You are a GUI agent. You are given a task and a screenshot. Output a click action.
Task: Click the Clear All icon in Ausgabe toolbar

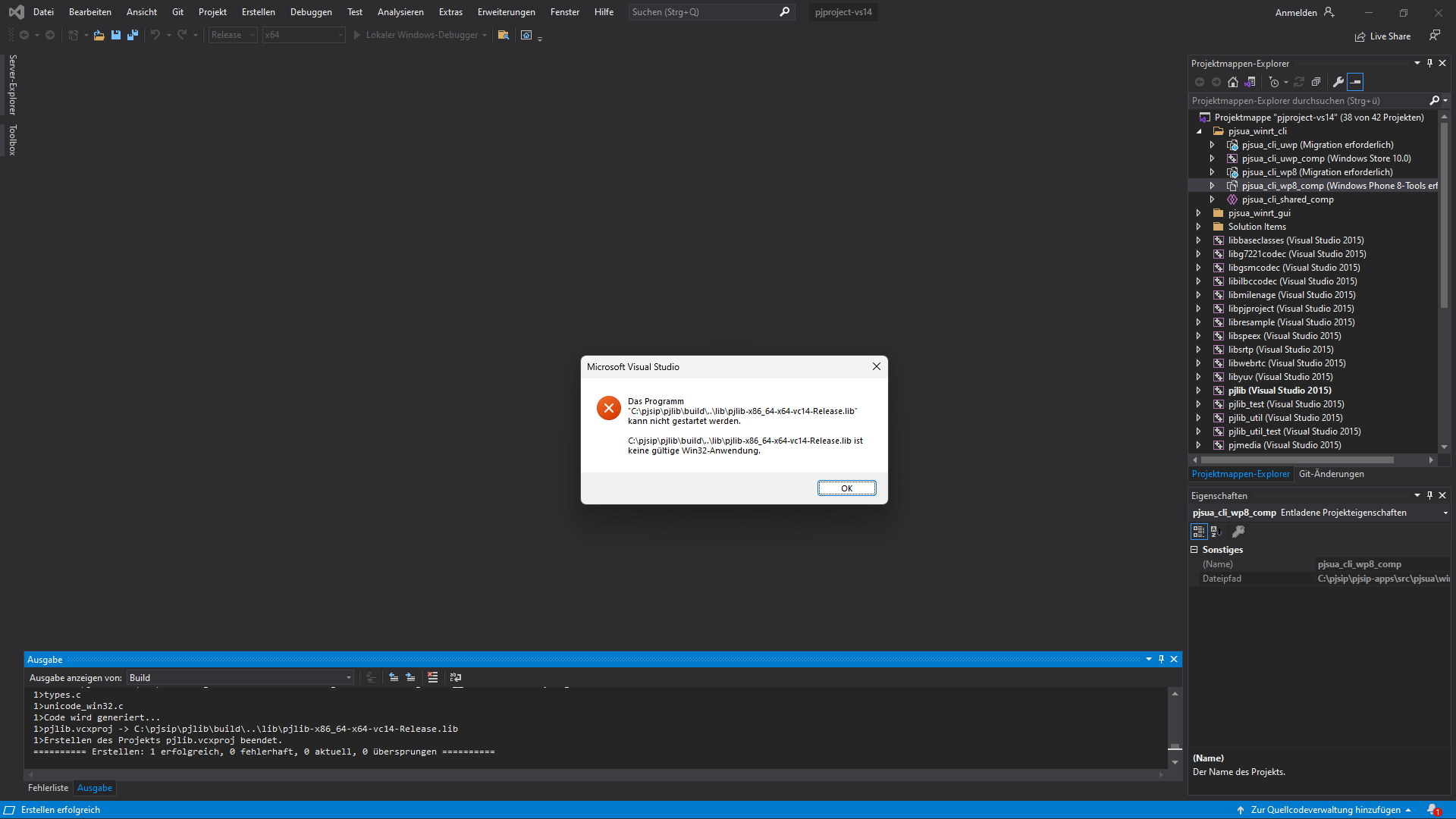pyautogui.click(x=432, y=678)
